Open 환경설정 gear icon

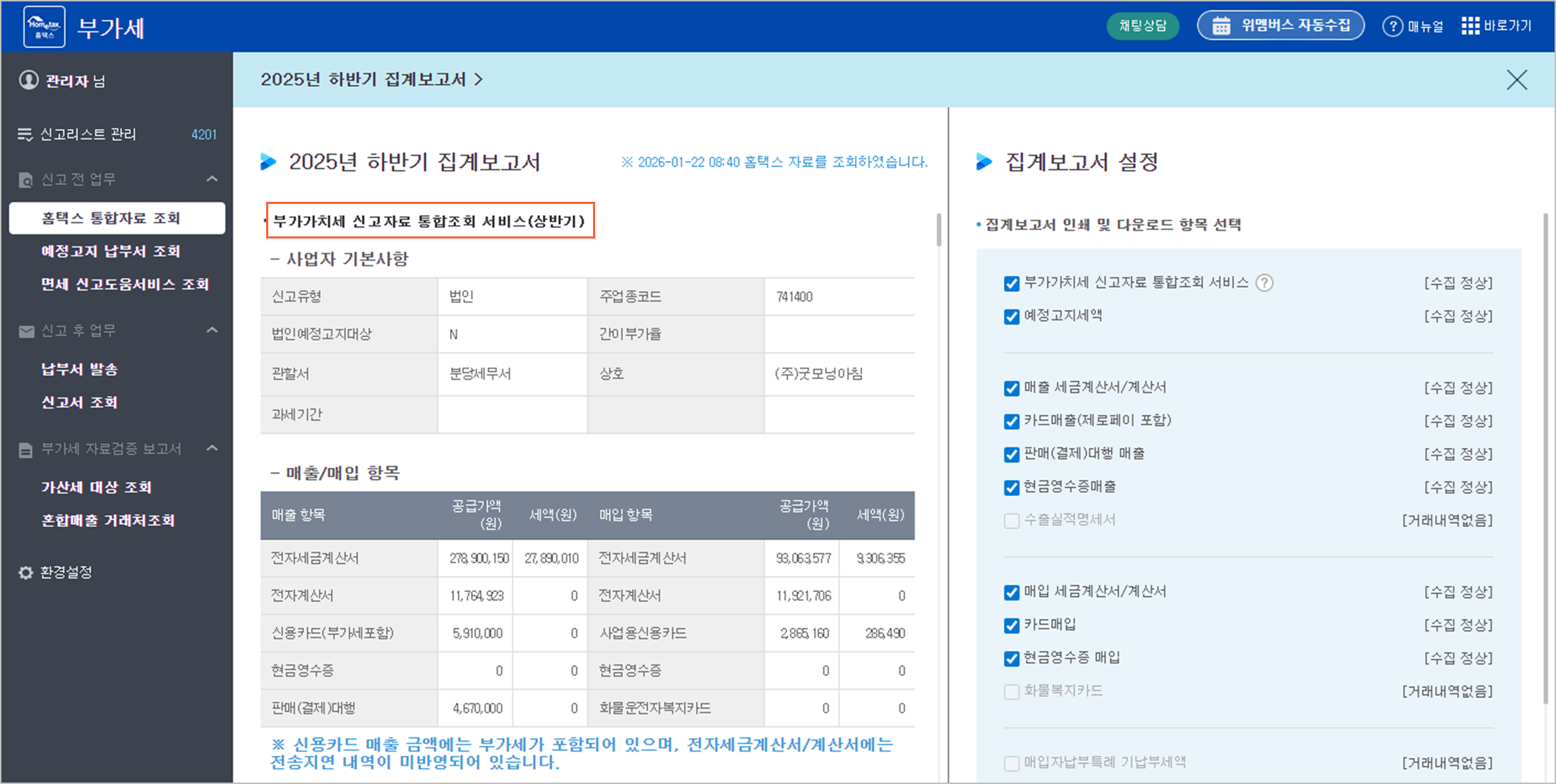pos(26,572)
